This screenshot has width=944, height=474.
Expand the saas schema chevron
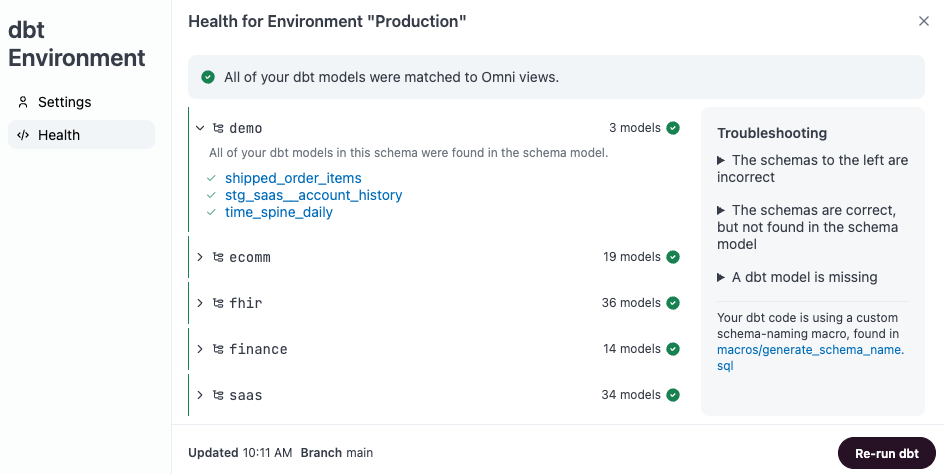coord(200,395)
